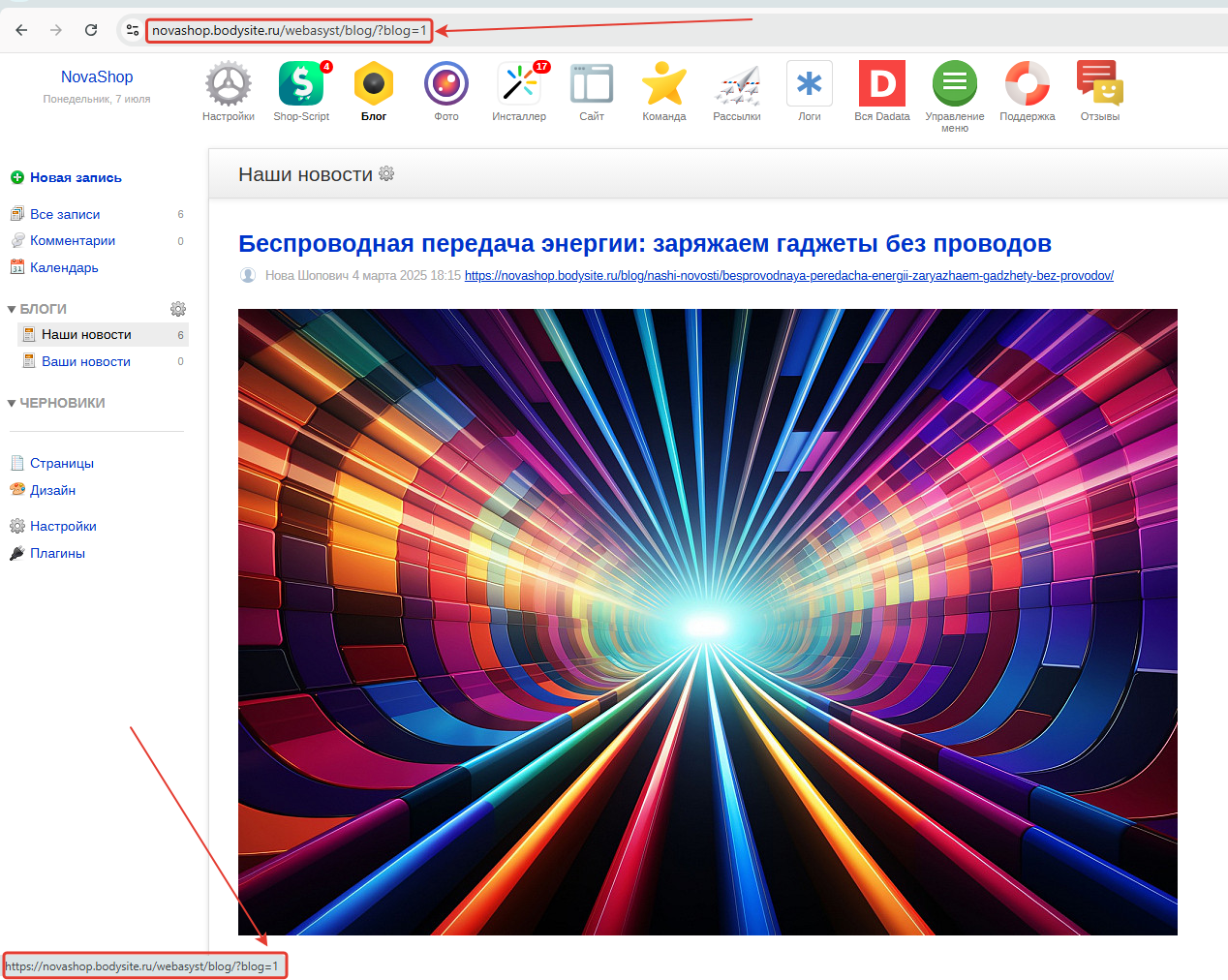Open the Рассылки paper plane icon
This screenshot has width=1228, height=980.
pos(737,84)
